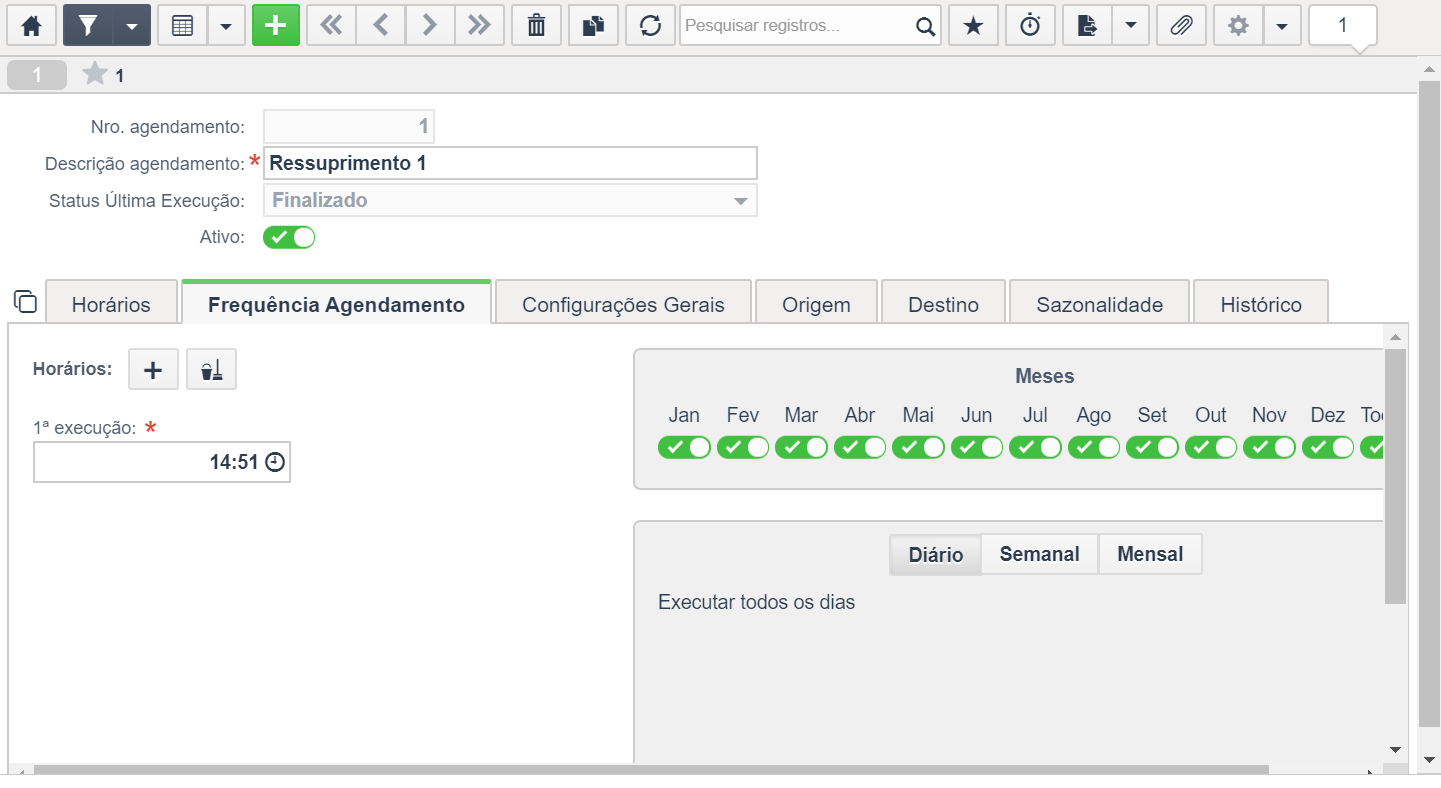Refresh the record
This screenshot has width=1441, height=788.
pos(650,26)
